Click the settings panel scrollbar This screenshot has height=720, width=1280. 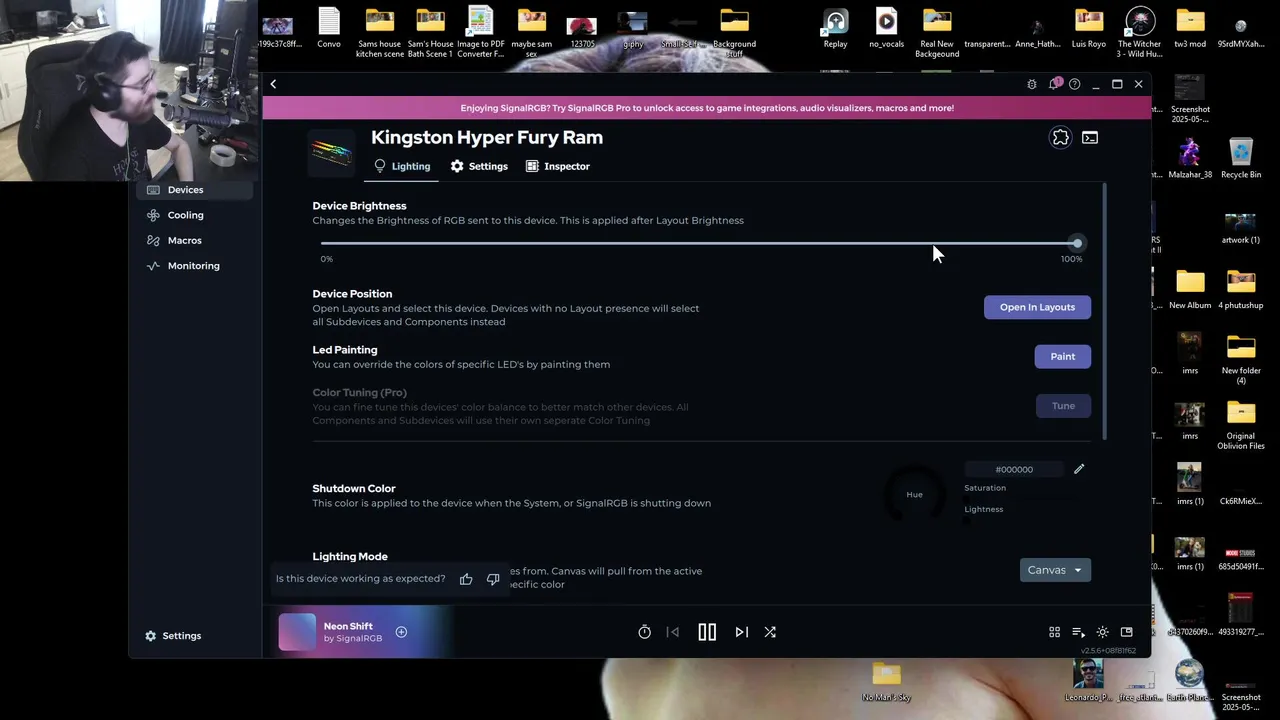pyautogui.click(x=1105, y=310)
